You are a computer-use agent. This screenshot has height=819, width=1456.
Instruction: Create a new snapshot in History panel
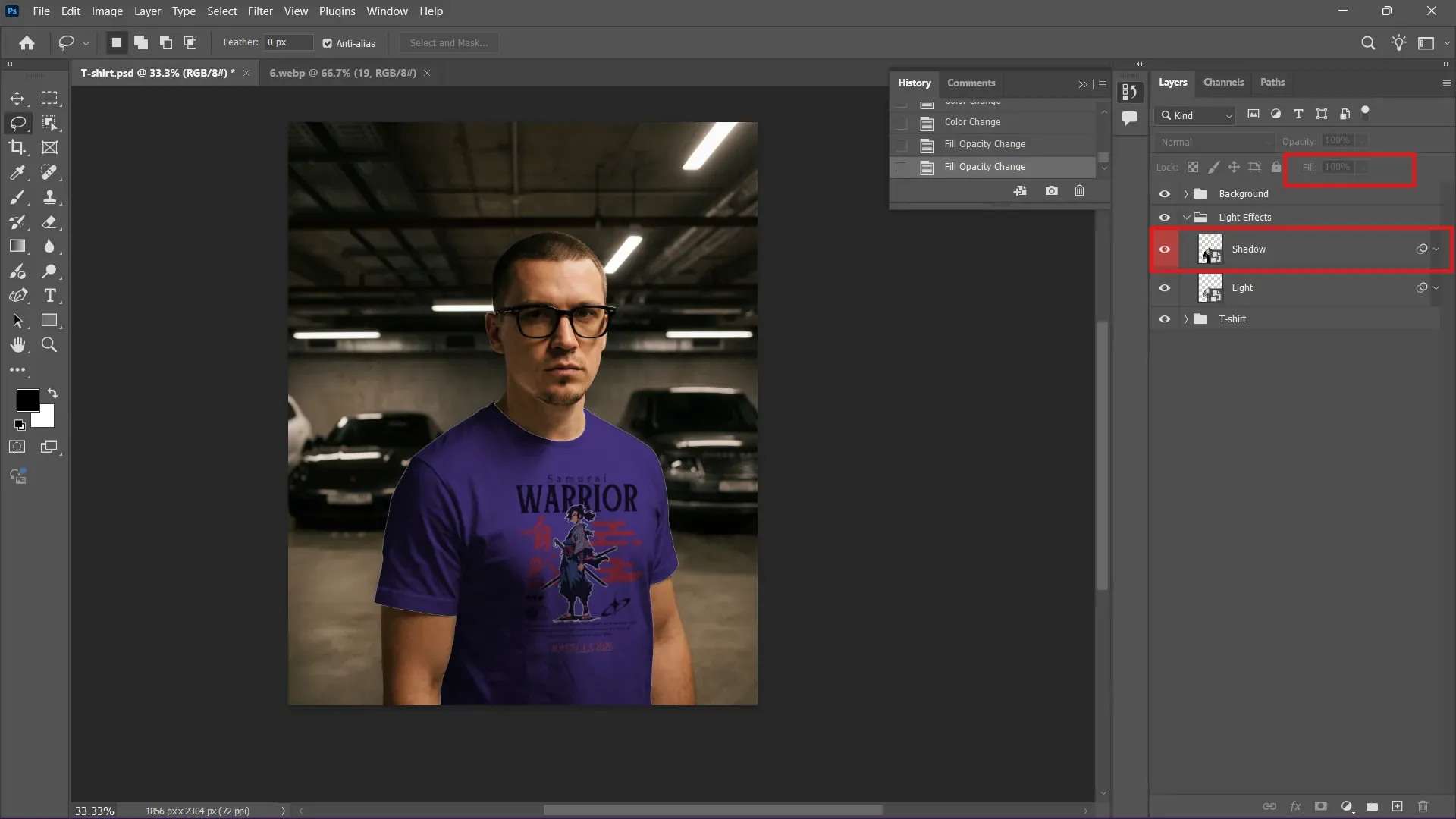point(1051,191)
